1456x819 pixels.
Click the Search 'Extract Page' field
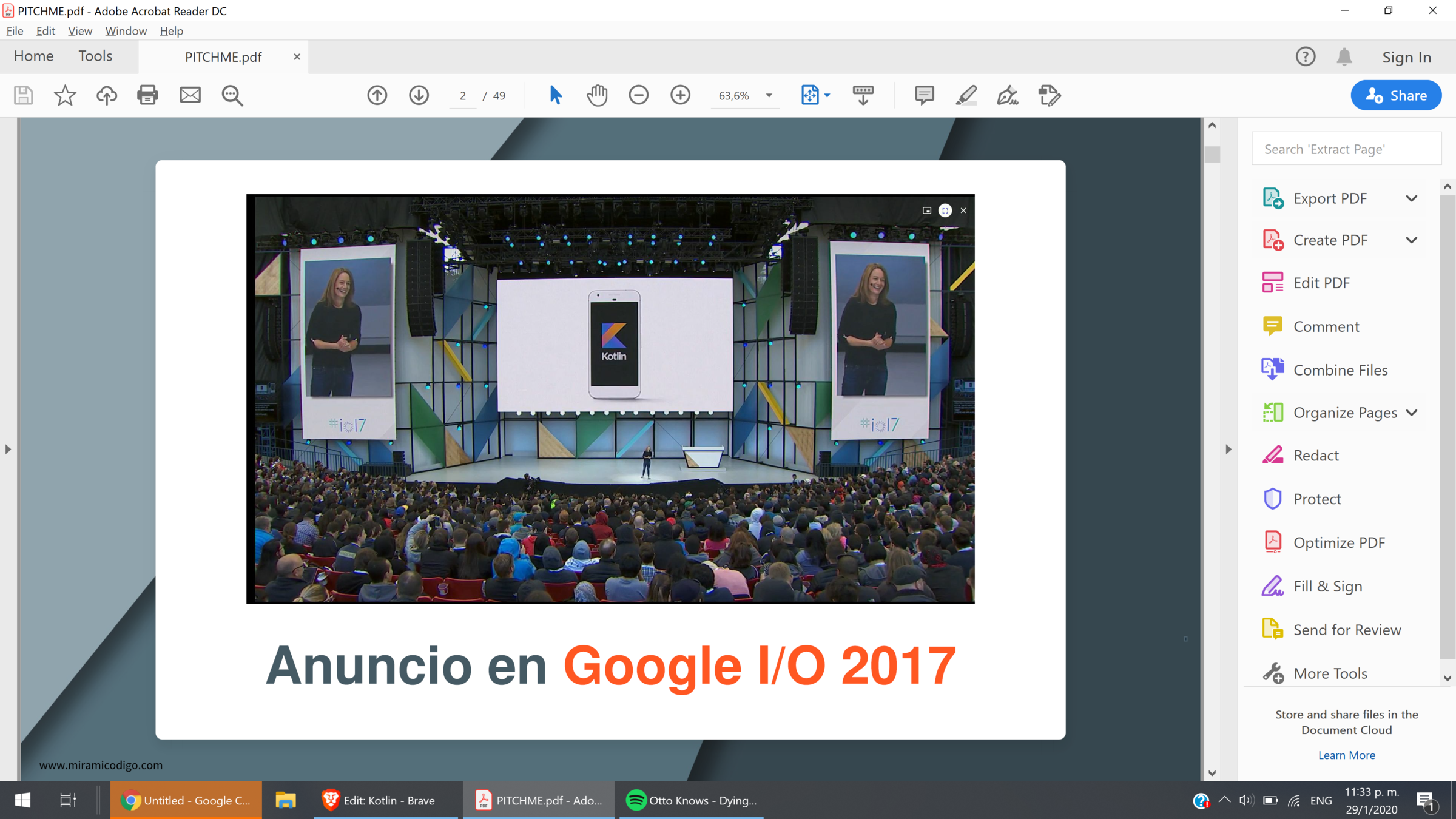pos(1346,149)
